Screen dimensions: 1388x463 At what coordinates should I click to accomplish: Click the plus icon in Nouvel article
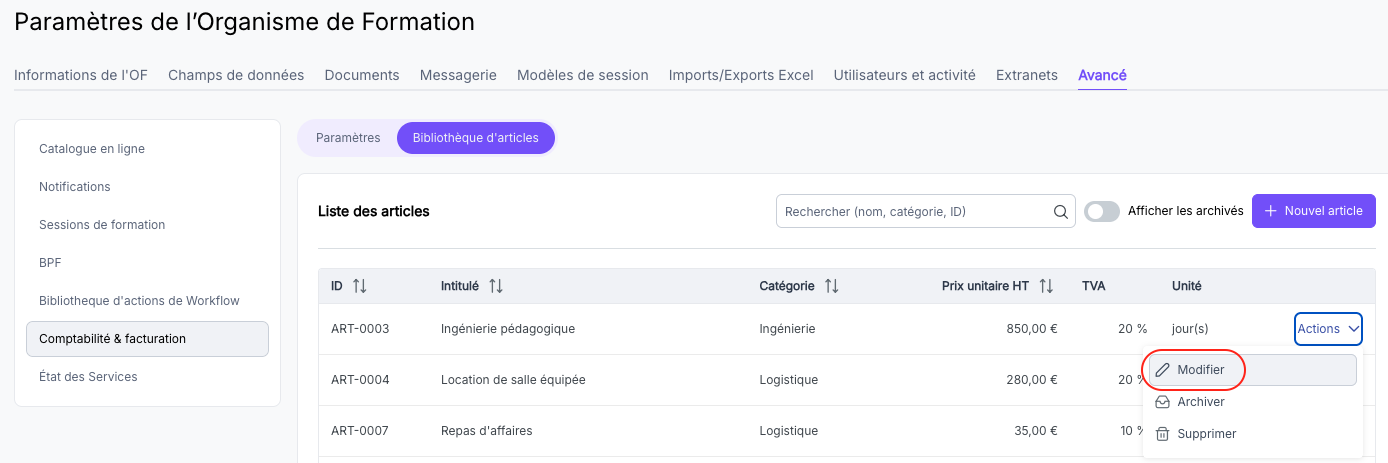click(1271, 211)
